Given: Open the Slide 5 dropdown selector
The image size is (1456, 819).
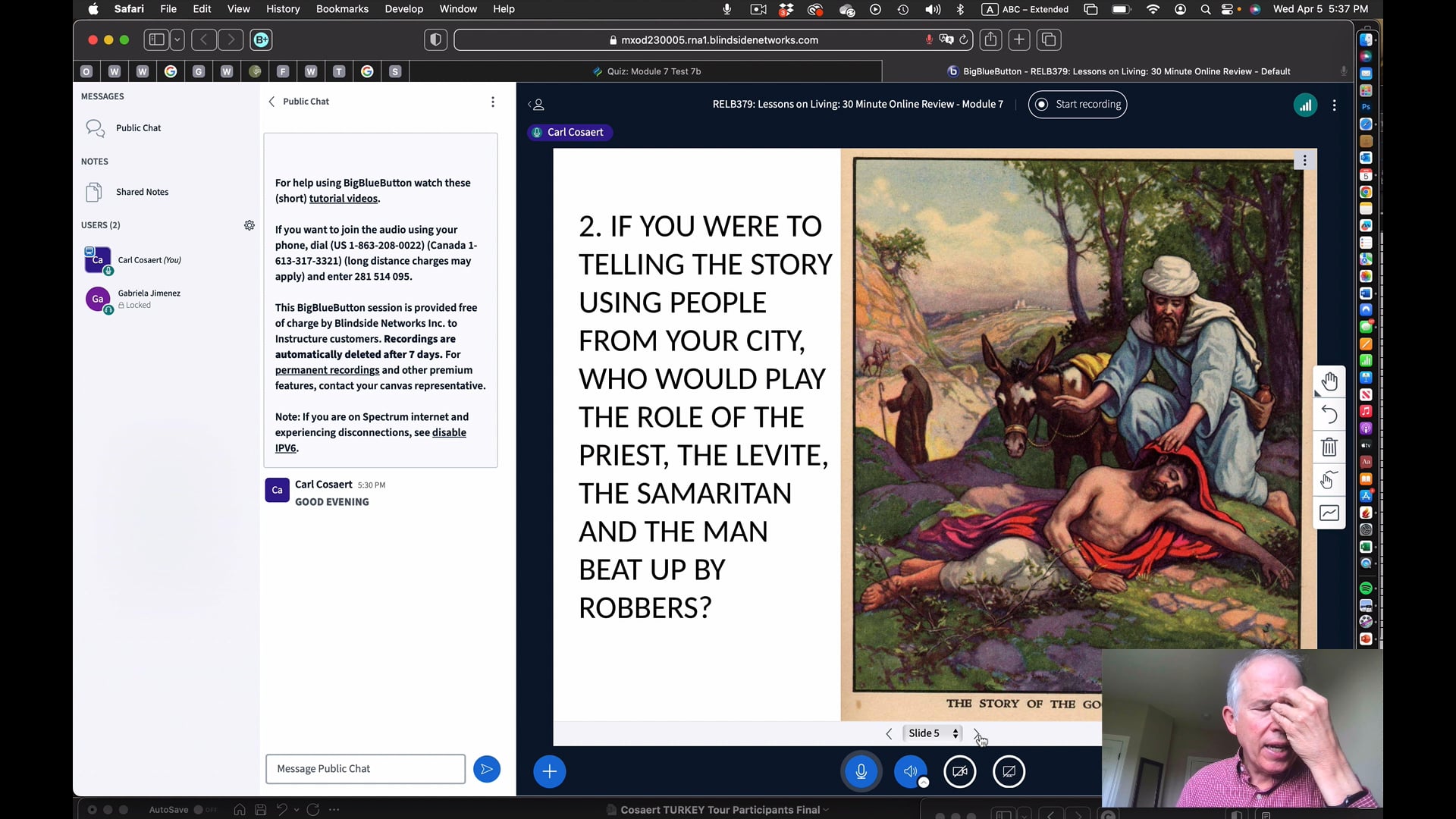Looking at the screenshot, I should 933,733.
